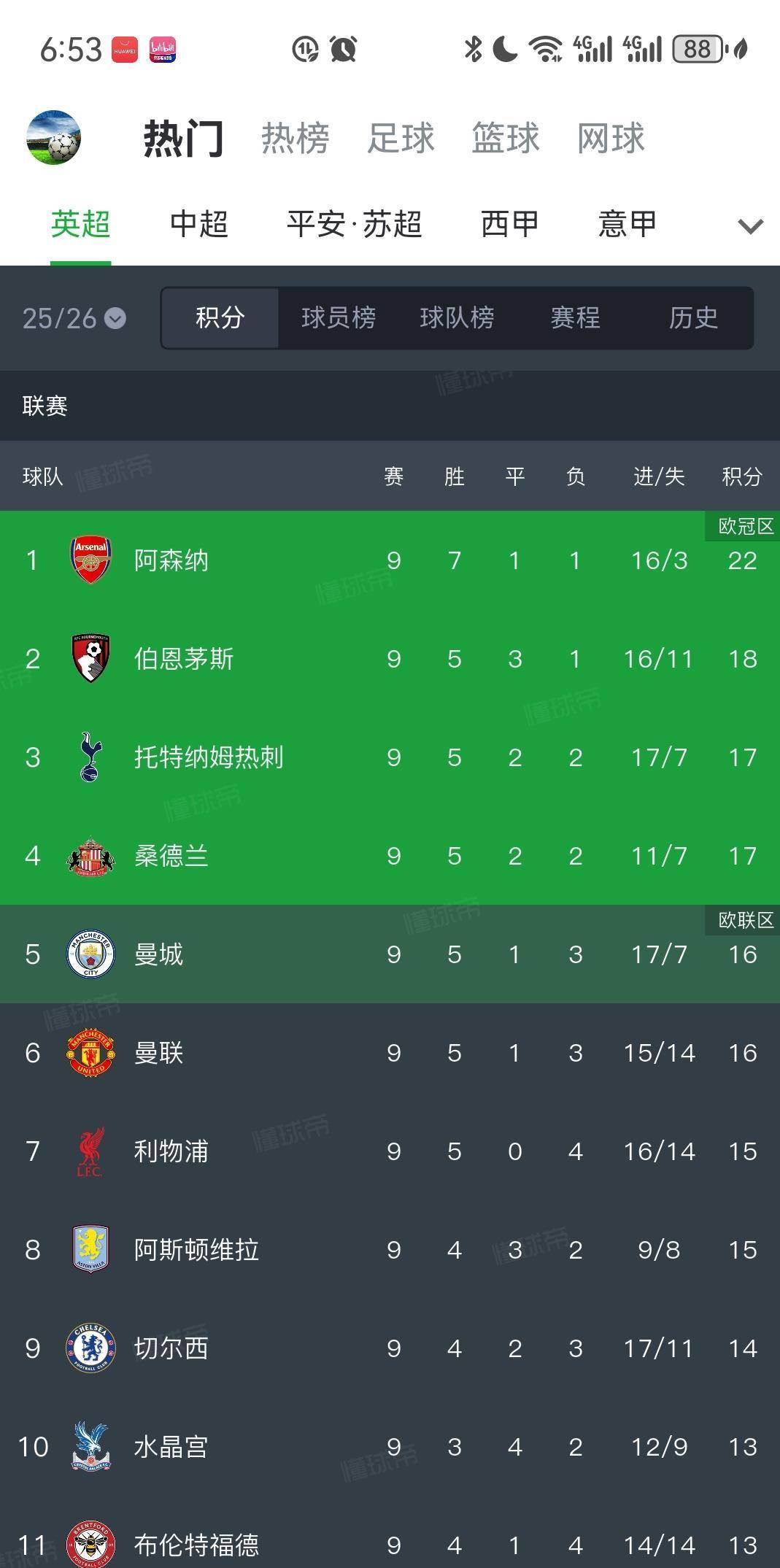Viewport: 780px width, 1568px height.
Task: Tap the Arsenal club crest
Action: point(90,560)
